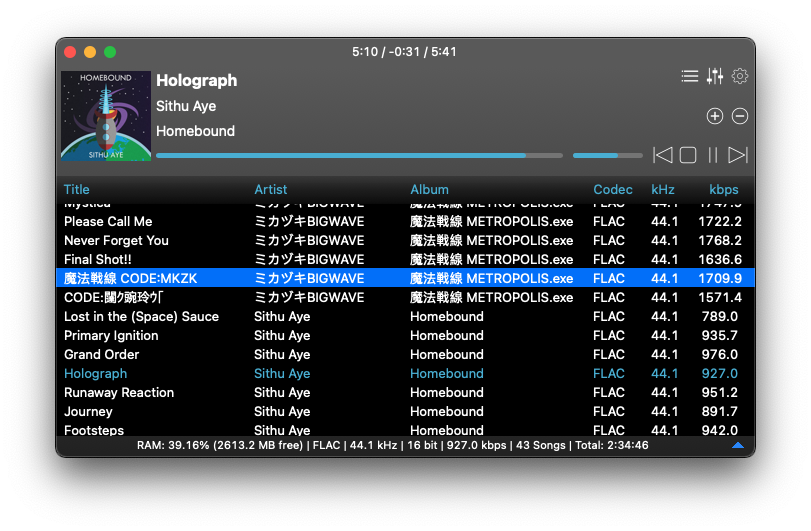Click the 951.2 kbps value
This screenshot has height=531, width=811.
pos(720,392)
